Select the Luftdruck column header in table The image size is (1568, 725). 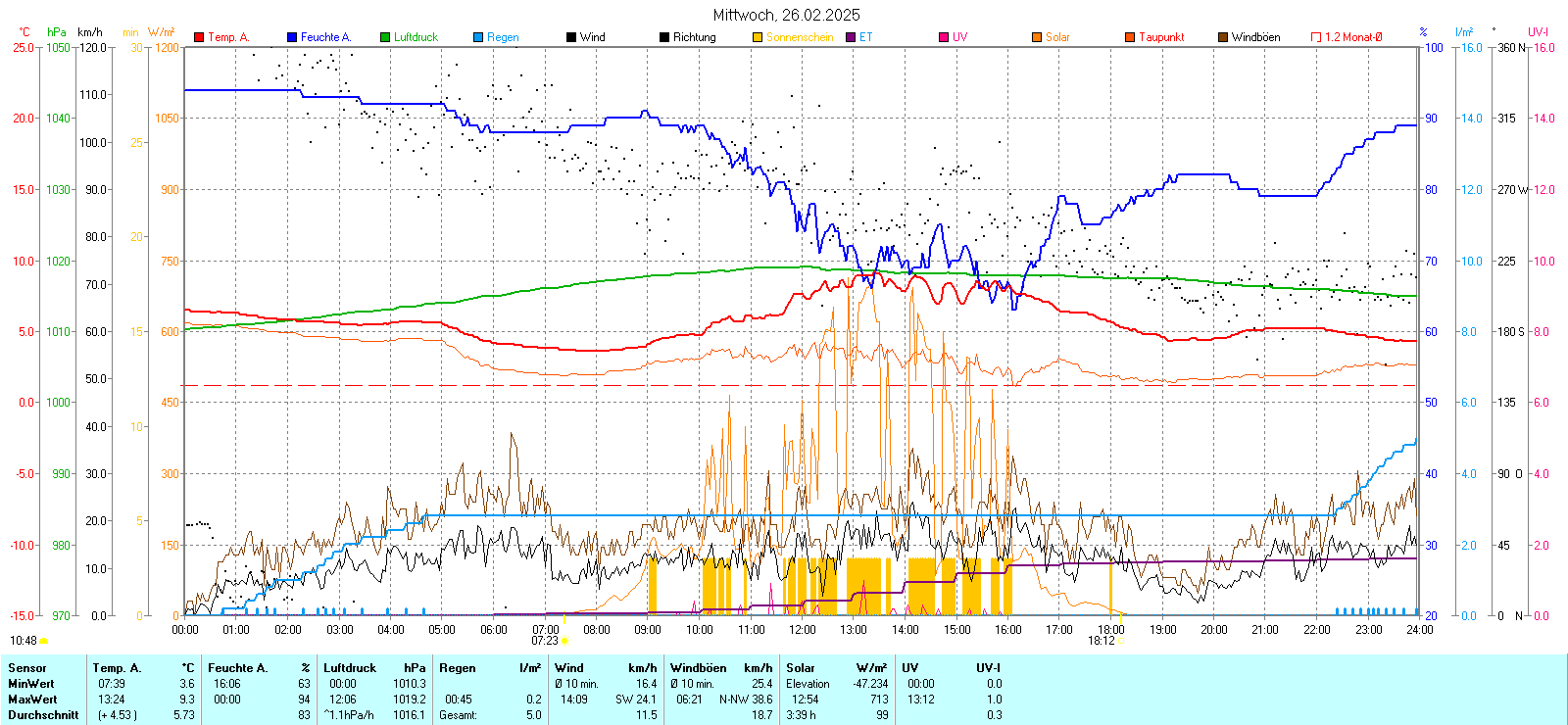[350, 668]
